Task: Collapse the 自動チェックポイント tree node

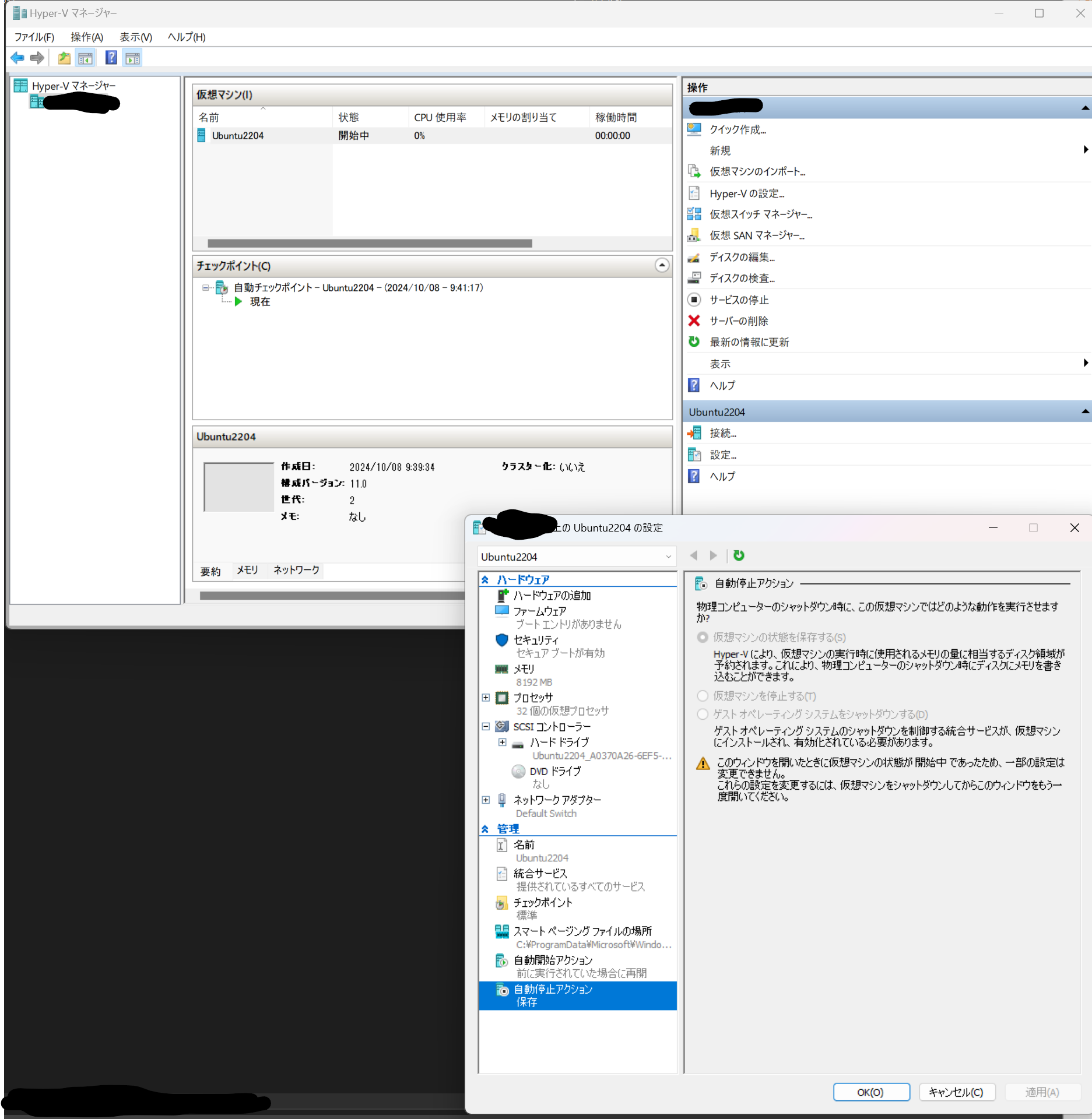Action: click(x=205, y=287)
